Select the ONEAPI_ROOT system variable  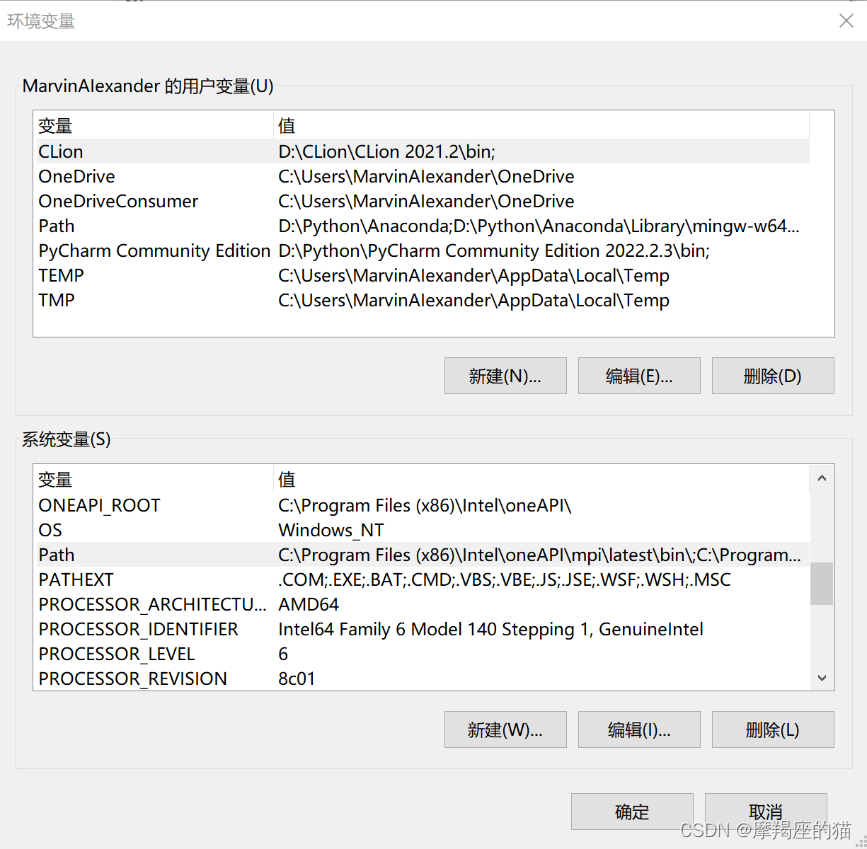coord(150,506)
